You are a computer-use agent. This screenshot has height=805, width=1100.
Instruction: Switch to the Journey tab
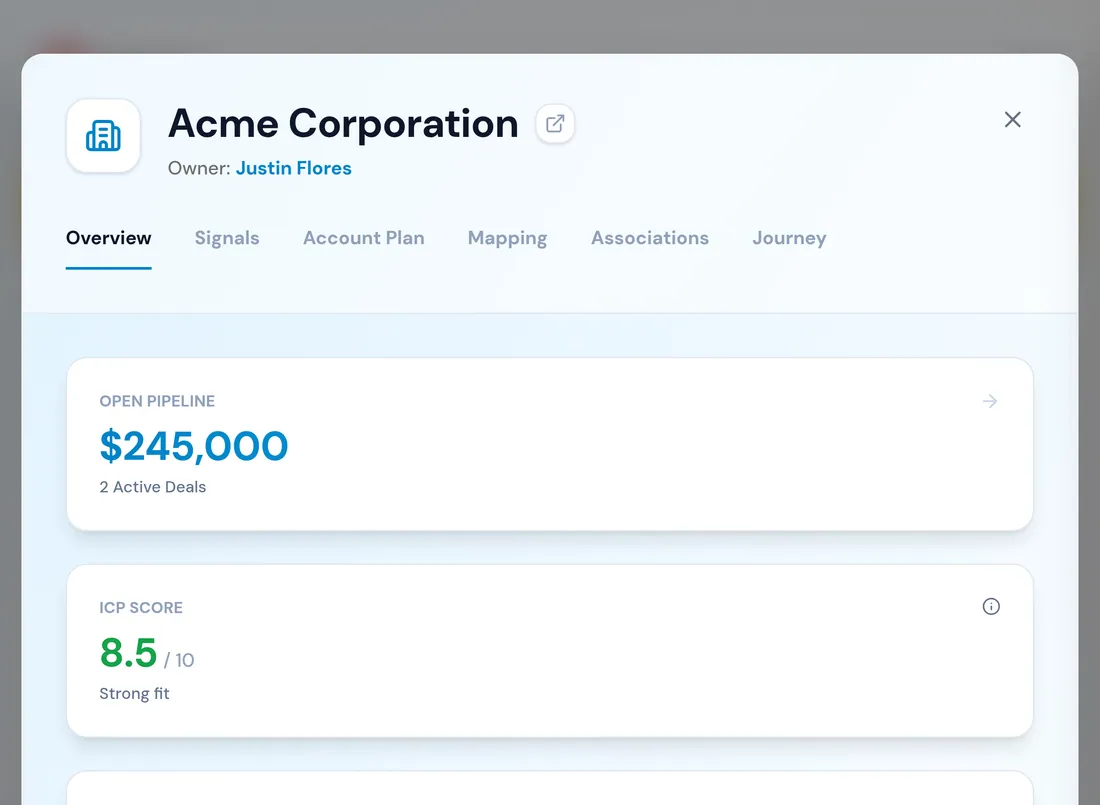pos(789,239)
